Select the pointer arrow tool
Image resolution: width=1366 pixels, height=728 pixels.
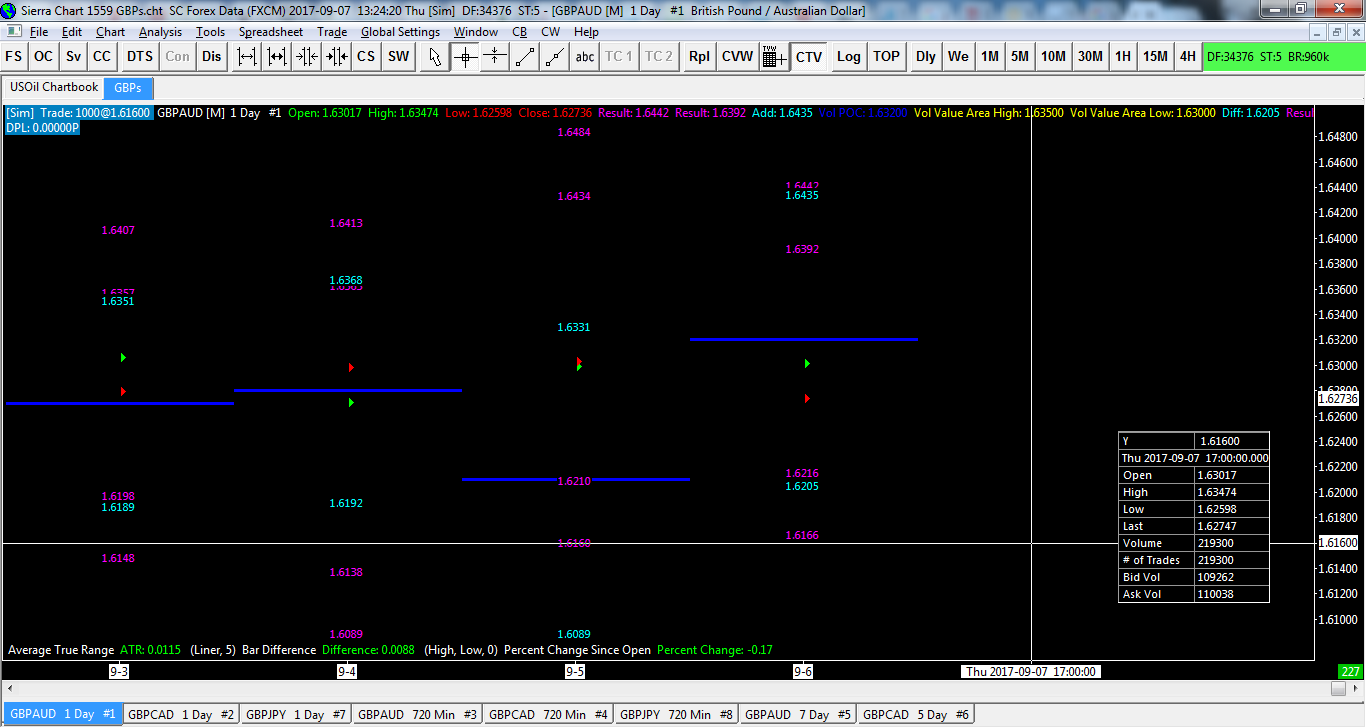pos(435,56)
